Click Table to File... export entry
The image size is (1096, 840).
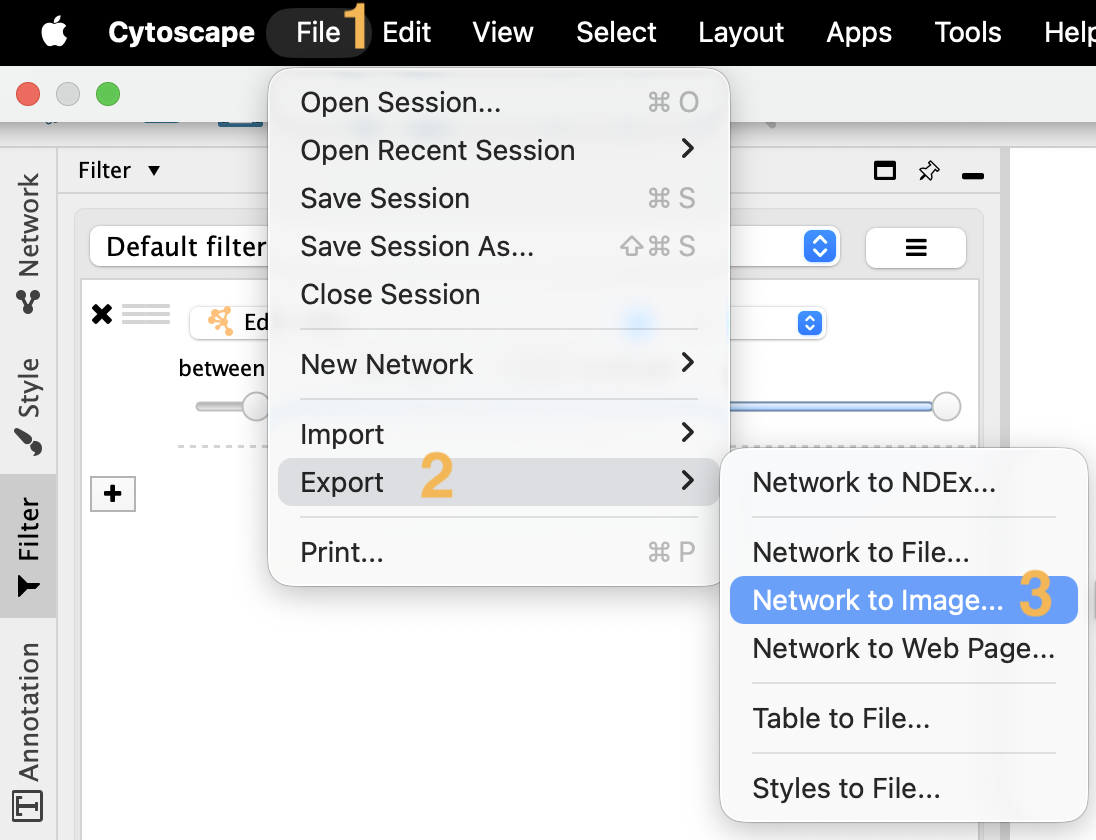[x=841, y=718]
